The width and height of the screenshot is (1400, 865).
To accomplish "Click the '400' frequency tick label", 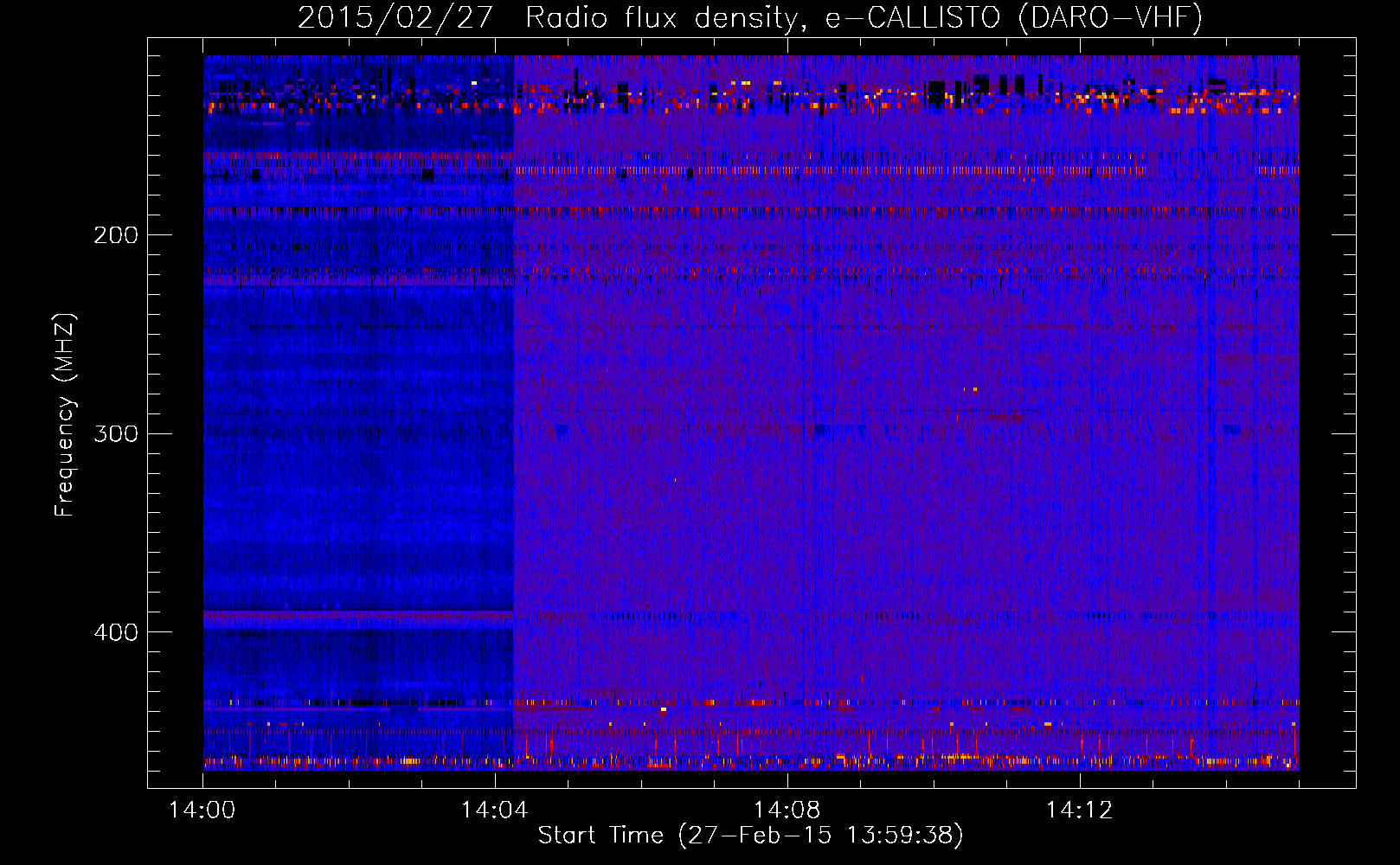I will 116,632.
